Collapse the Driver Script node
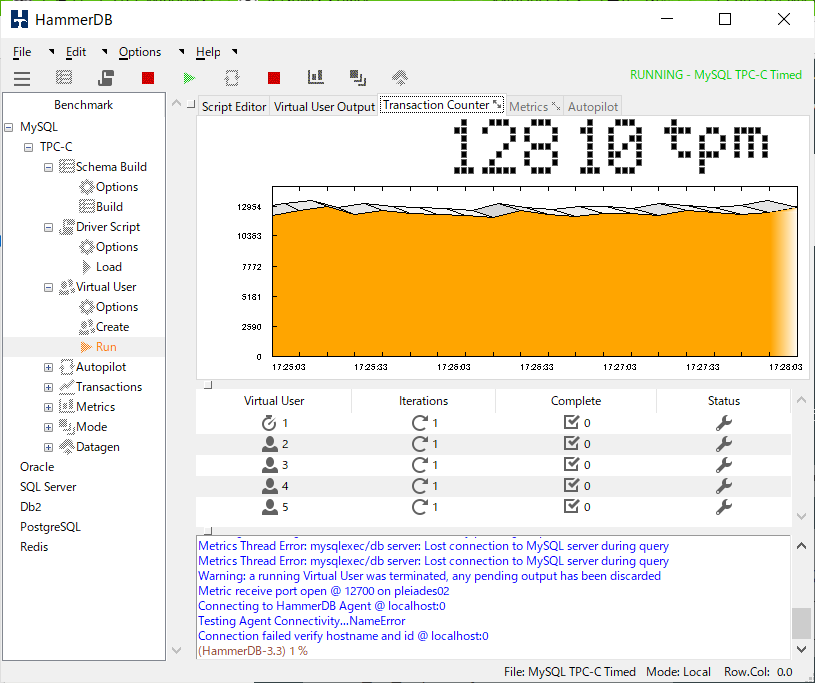This screenshot has height=683, width=815. 48,228
